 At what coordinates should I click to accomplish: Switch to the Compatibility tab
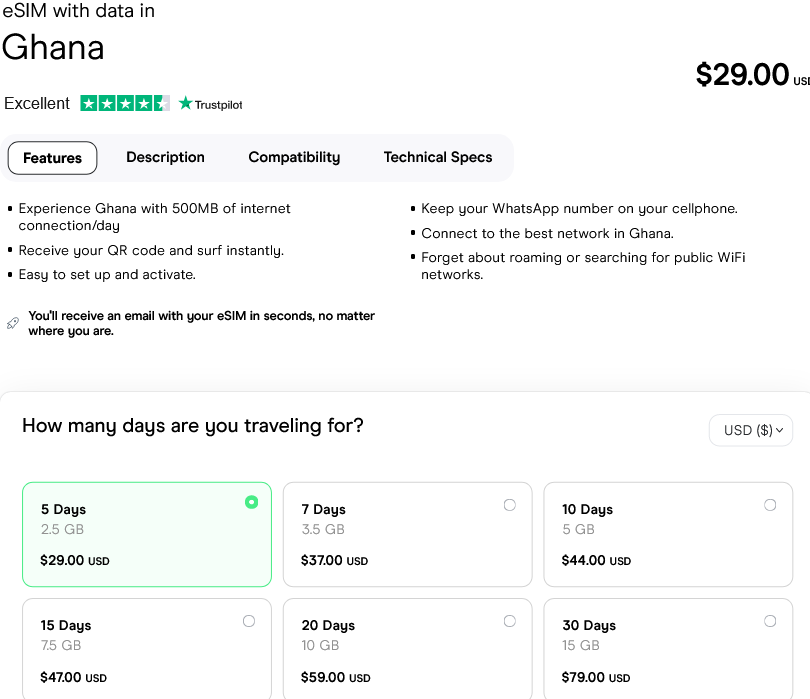(x=294, y=157)
